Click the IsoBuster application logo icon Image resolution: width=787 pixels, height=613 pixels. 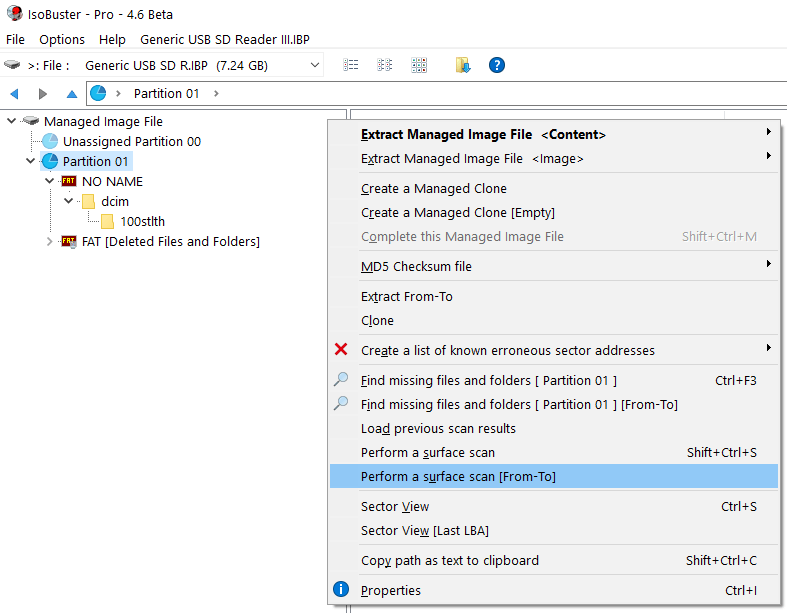pyautogui.click(x=15, y=14)
